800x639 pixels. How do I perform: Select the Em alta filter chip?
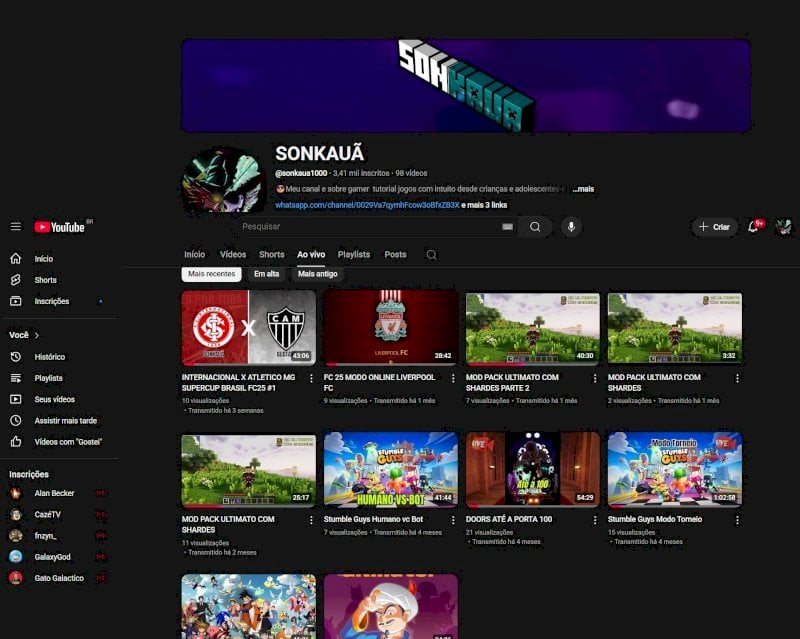coord(266,274)
